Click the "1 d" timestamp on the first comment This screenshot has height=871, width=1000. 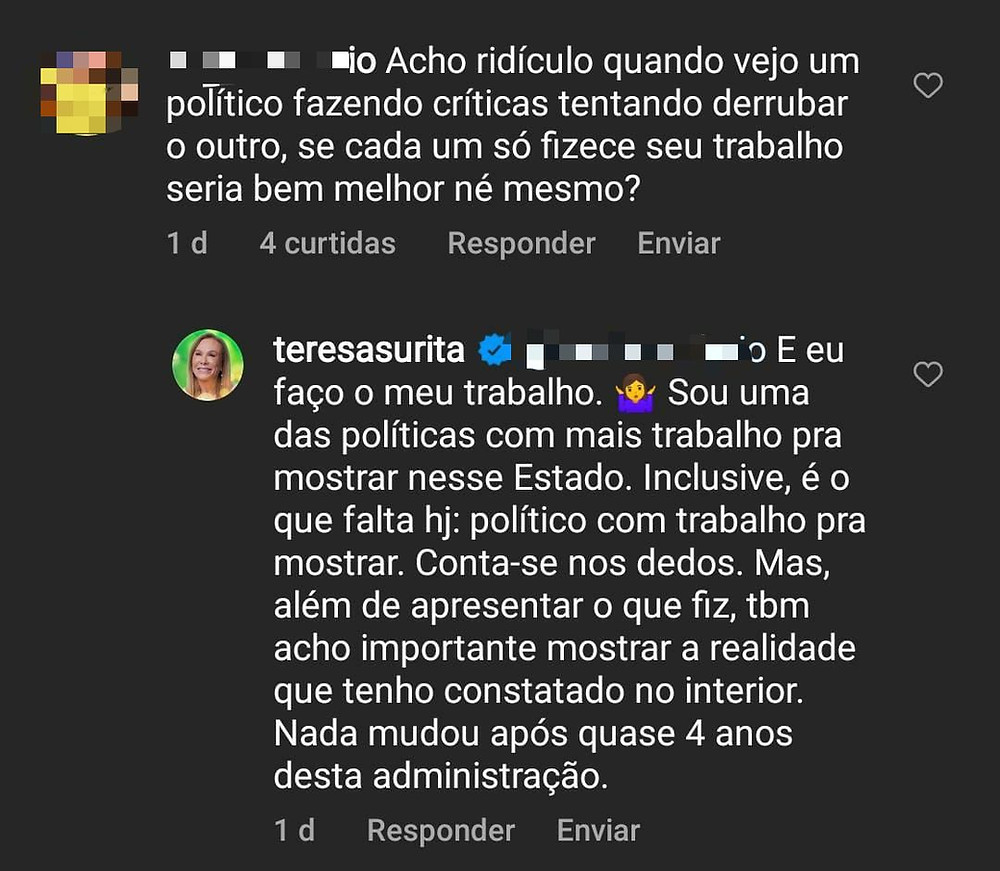187,244
